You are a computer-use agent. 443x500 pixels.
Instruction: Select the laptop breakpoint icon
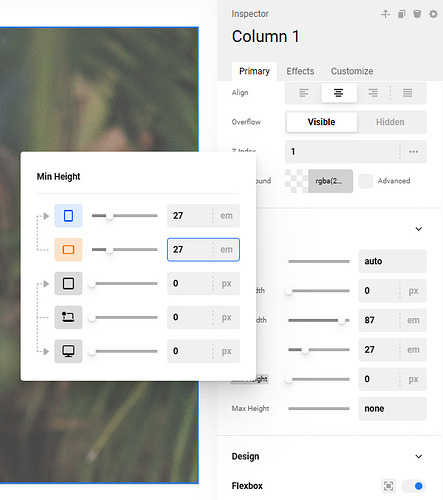click(68, 317)
